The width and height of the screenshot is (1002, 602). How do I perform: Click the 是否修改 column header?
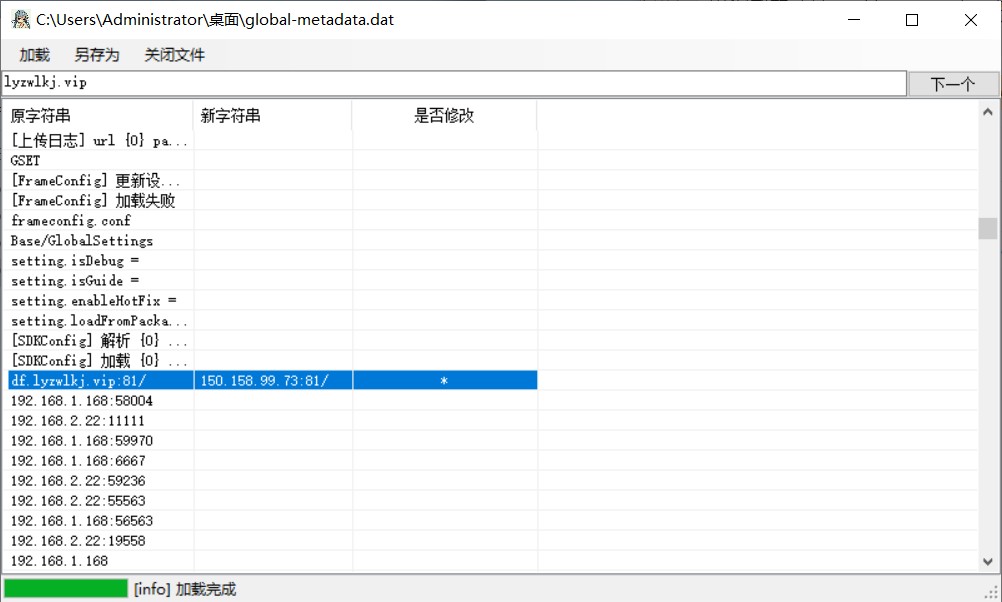(x=444, y=116)
